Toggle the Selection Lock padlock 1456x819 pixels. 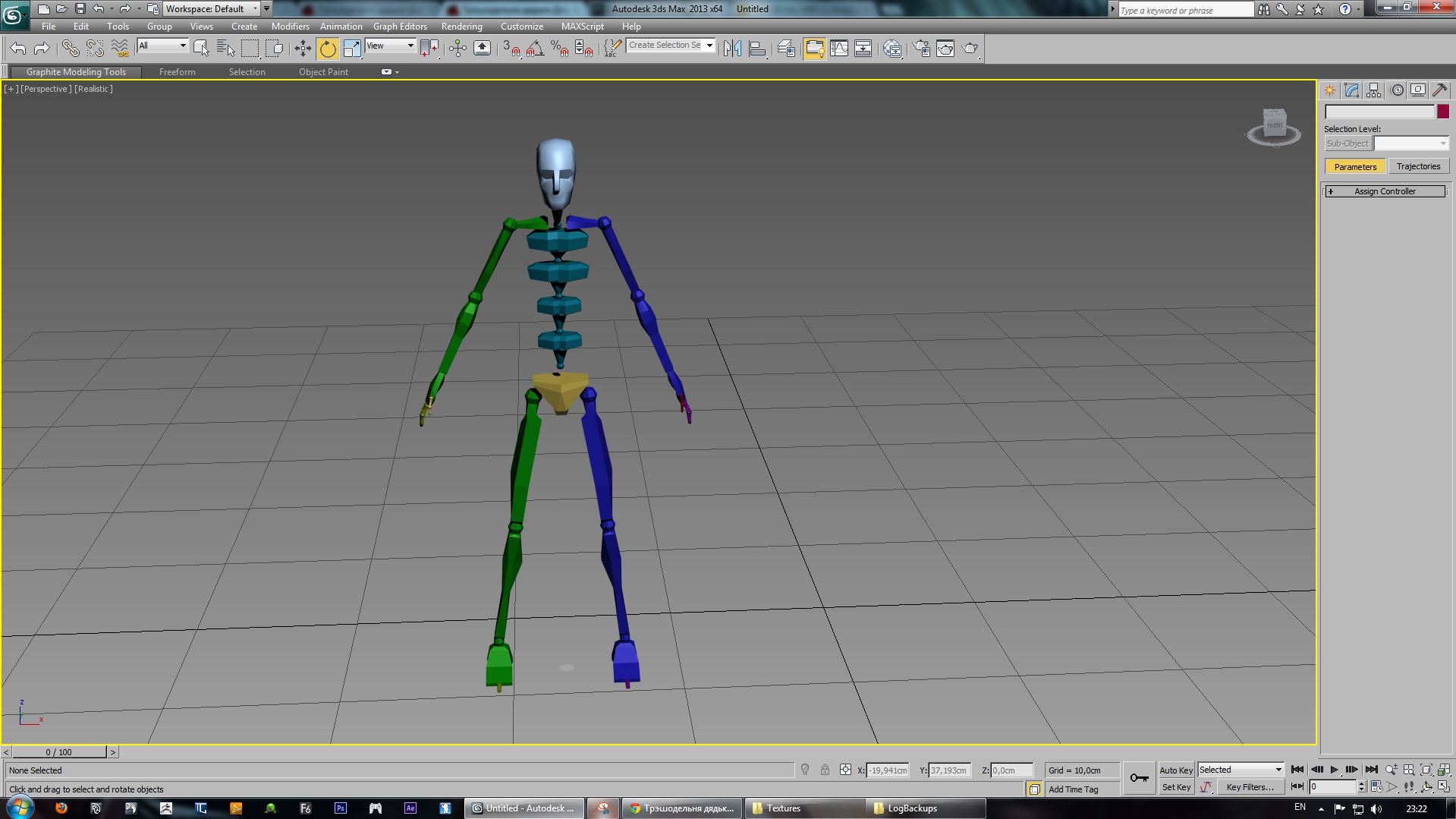[x=825, y=770]
